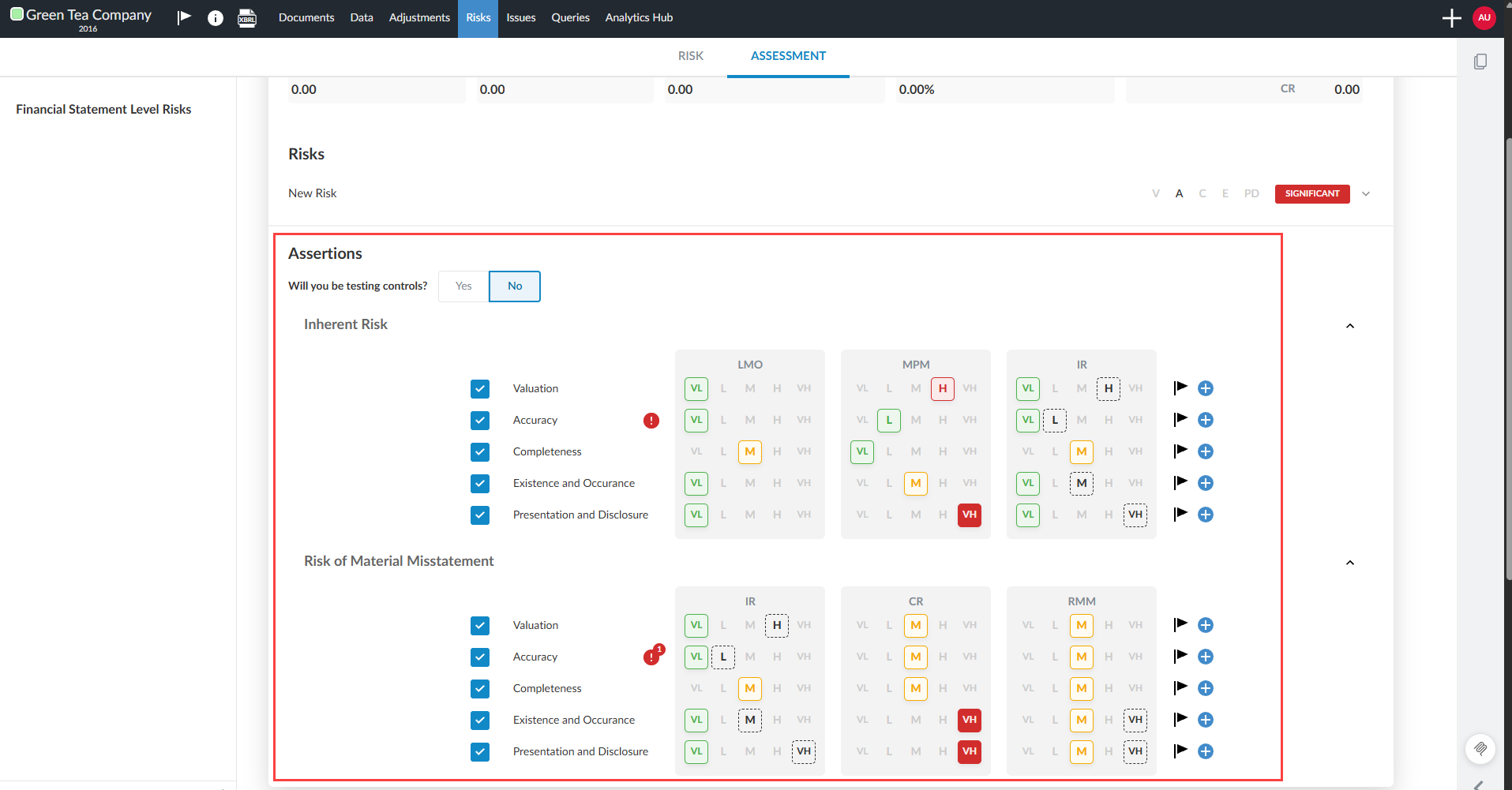Click the XBRL document icon in the header
The height and width of the screenshot is (790, 1512).
click(246, 17)
